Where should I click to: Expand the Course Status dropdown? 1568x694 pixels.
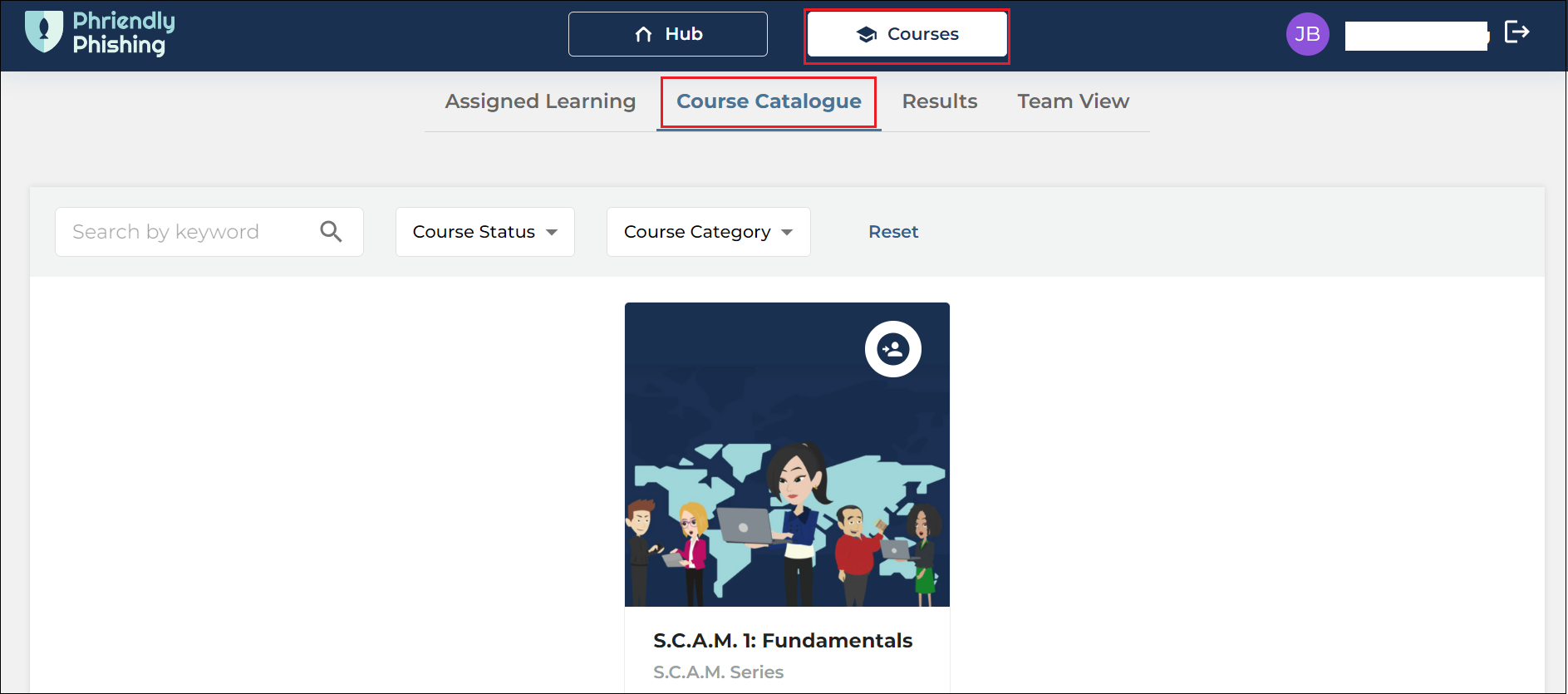pyautogui.click(x=485, y=232)
